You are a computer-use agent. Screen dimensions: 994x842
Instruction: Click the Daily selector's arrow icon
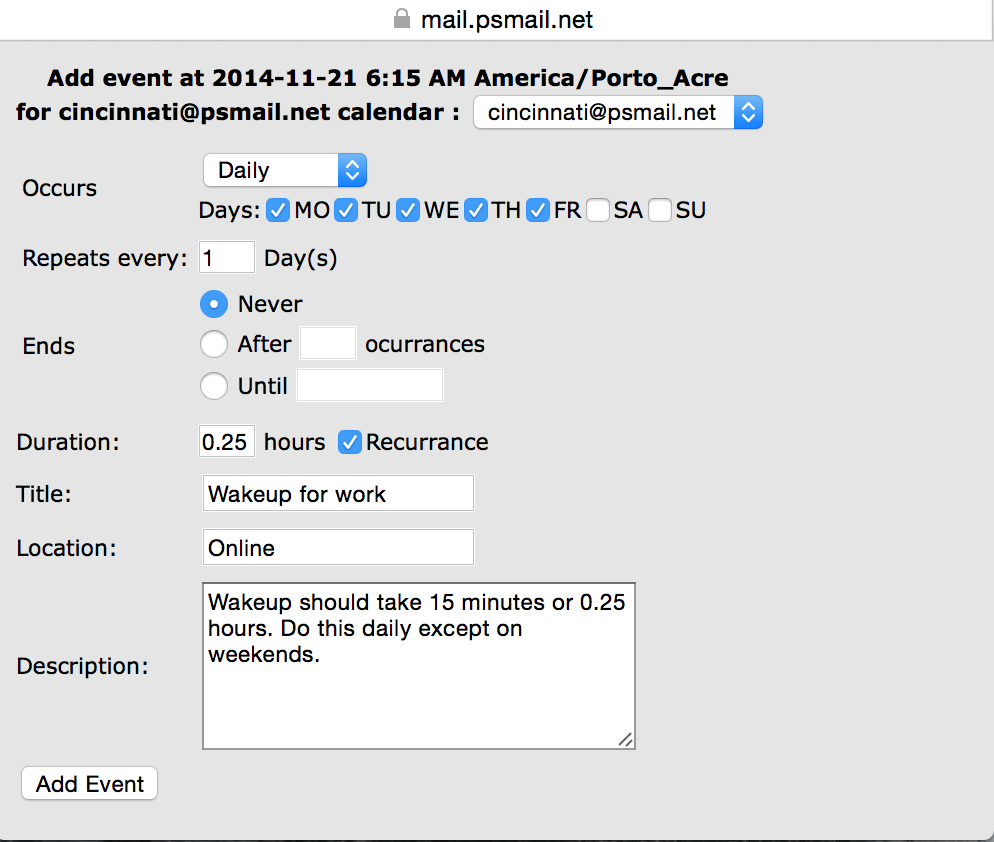pos(351,170)
